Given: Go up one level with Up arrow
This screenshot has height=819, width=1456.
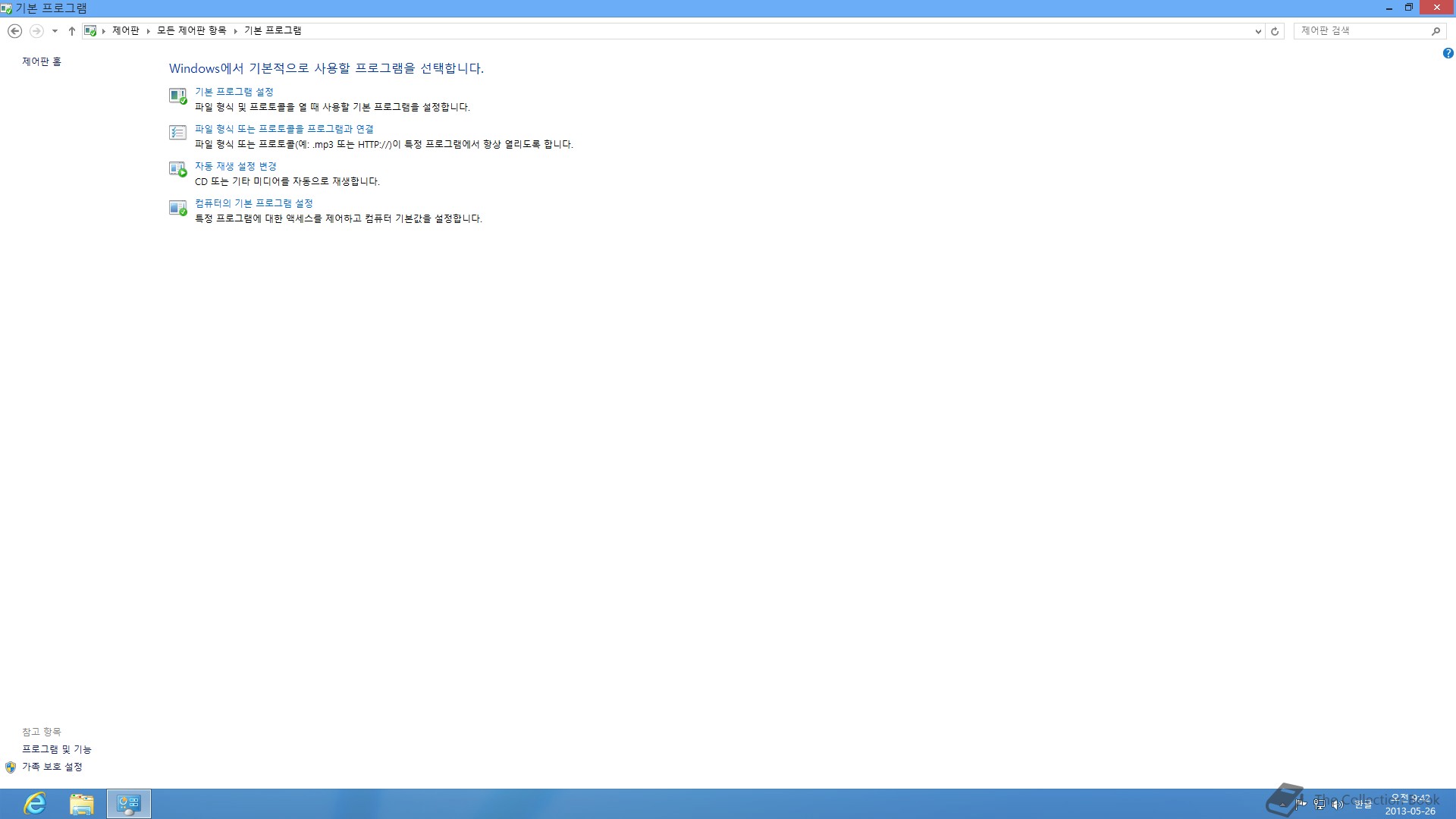Looking at the screenshot, I should click(72, 31).
